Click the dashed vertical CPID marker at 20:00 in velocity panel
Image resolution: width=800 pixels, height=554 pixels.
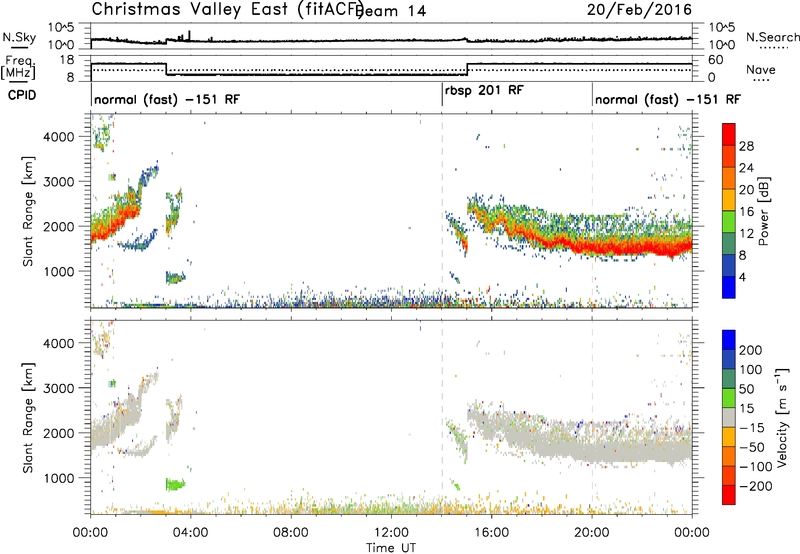pos(592,417)
